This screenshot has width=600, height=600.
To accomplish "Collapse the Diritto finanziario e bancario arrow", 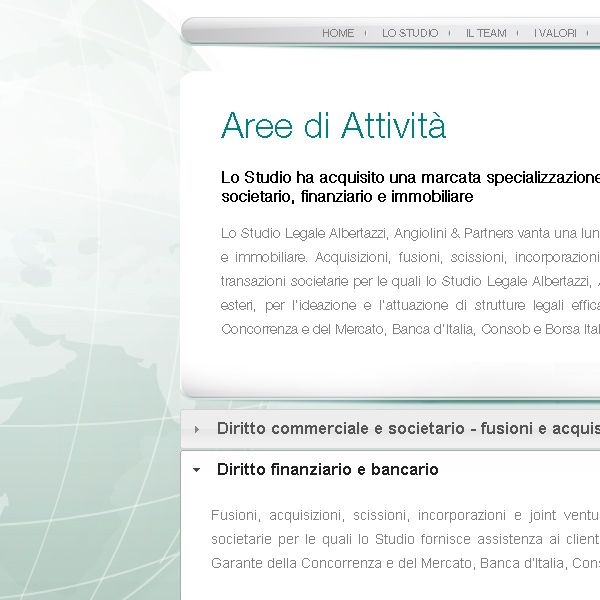I will click(x=197, y=470).
